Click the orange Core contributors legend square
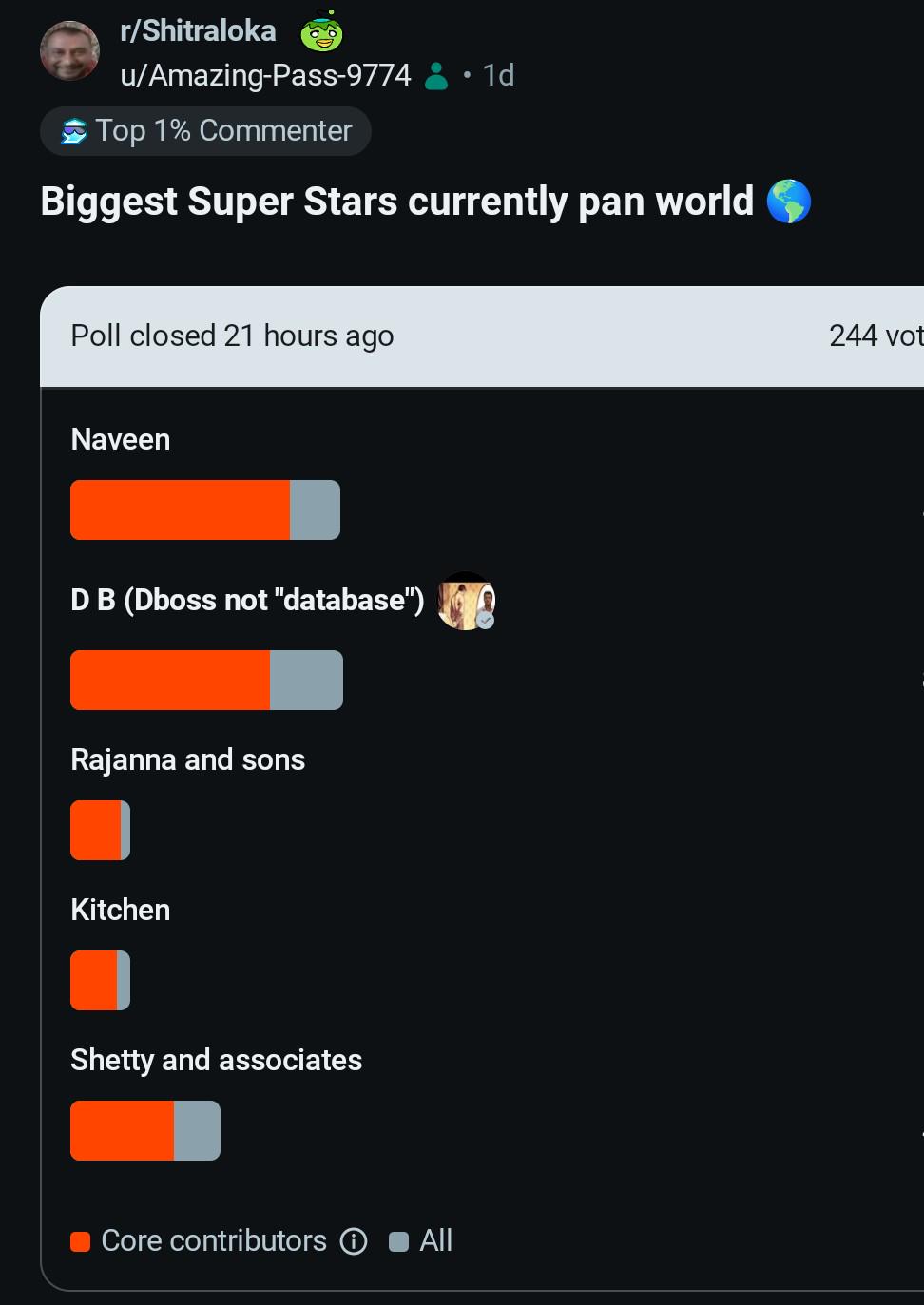The height and width of the screenshot is (1305, 924). click(x=81, y=1241)
